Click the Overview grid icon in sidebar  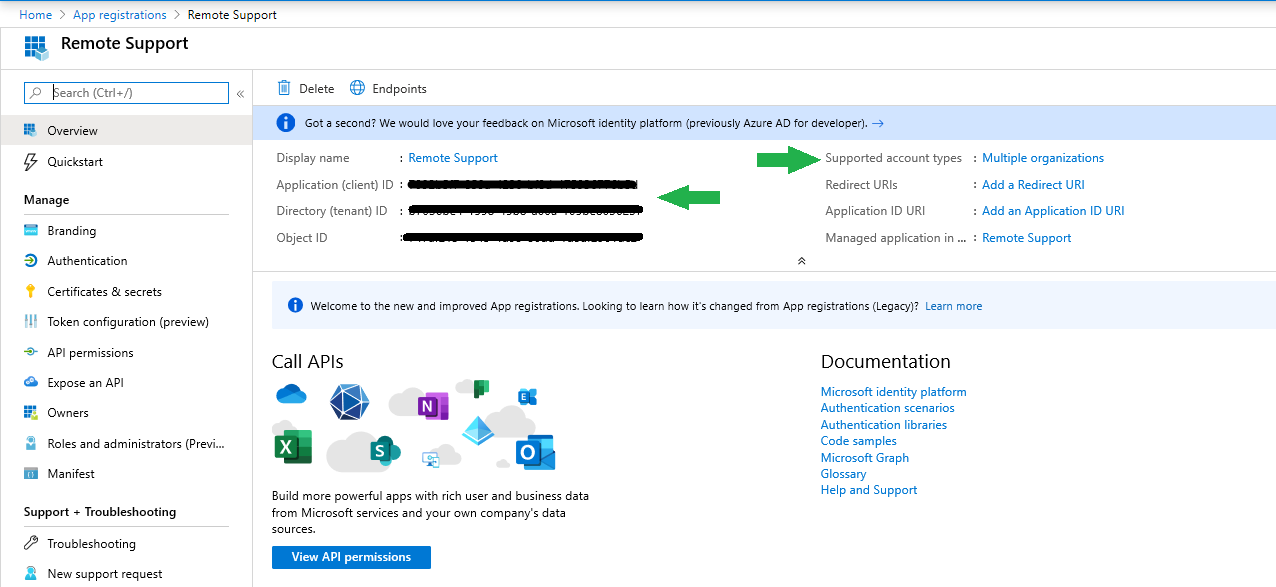30,130
